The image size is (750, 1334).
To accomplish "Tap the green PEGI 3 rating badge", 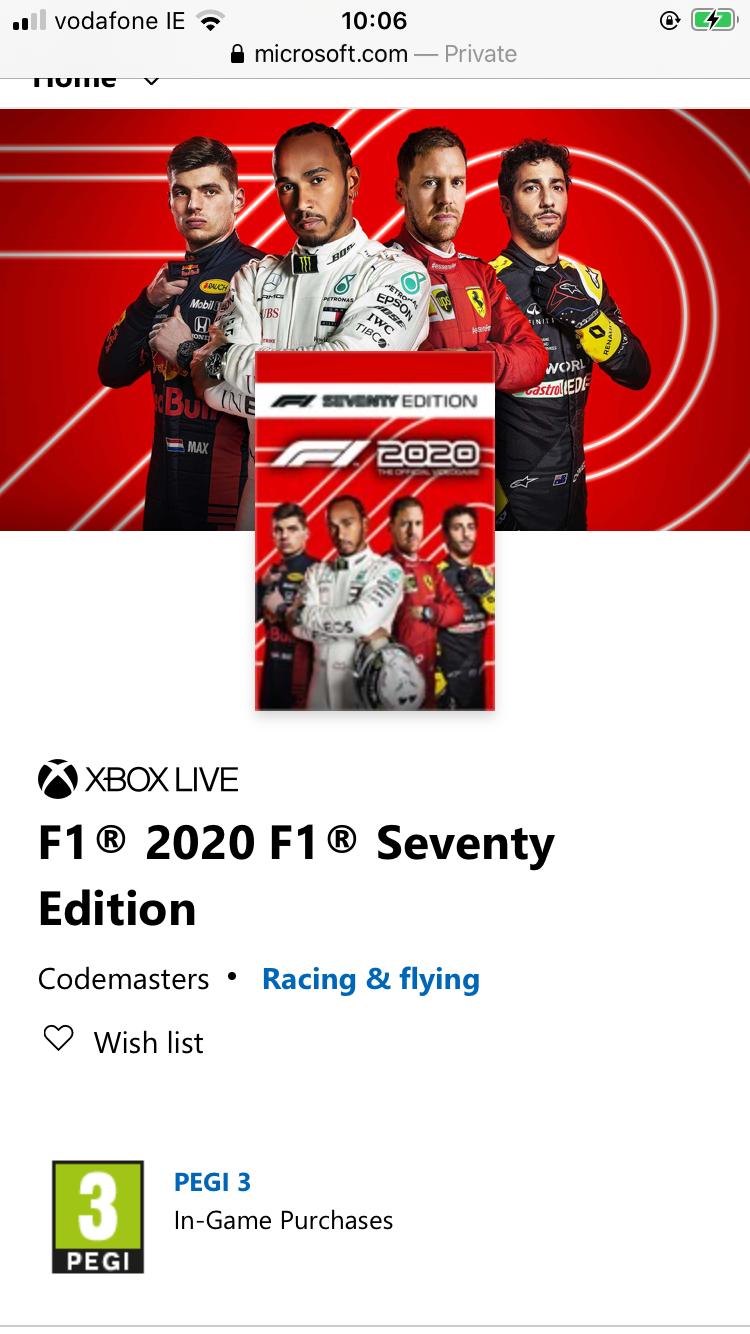I will [98, 1217].
